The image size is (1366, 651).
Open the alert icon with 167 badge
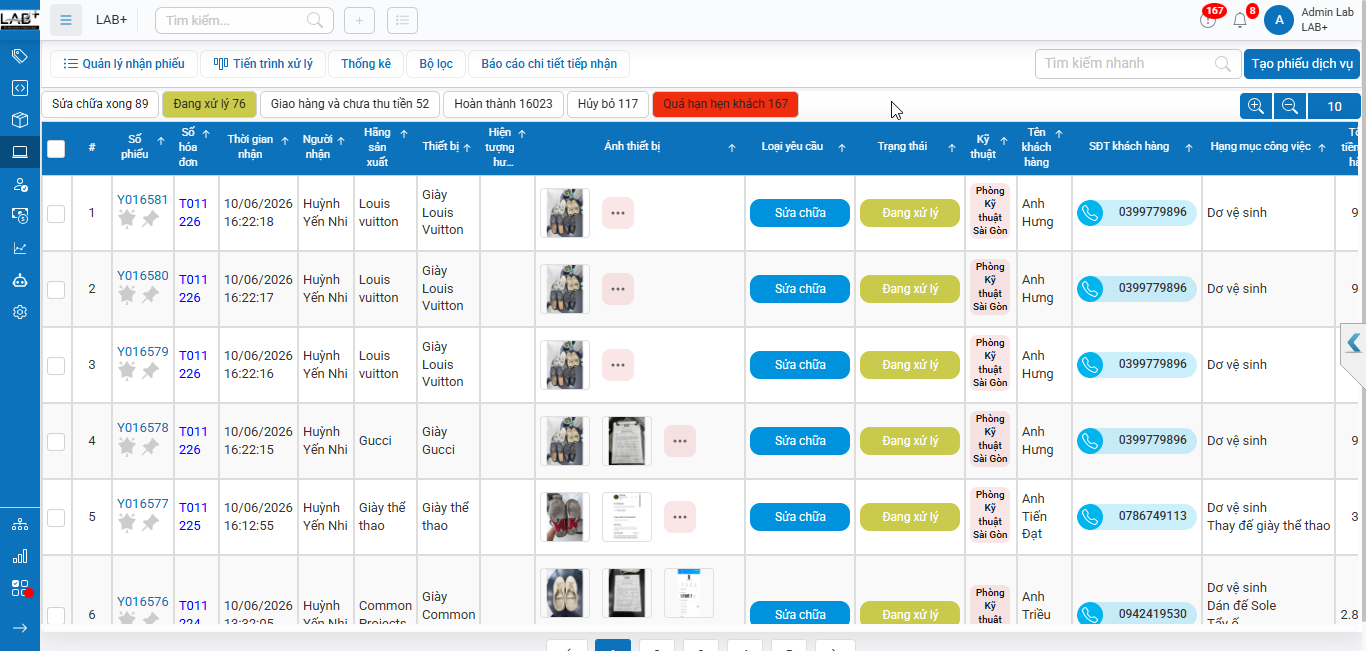click(x=1209, y=18)
